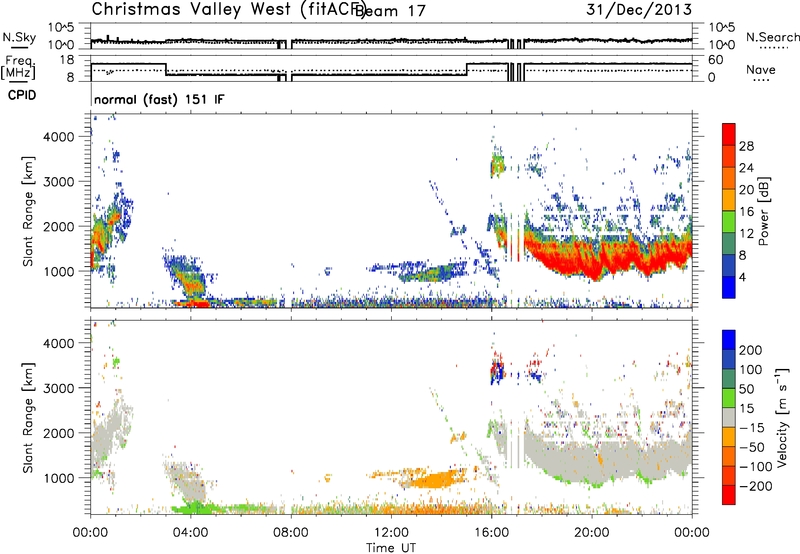This screenshot has height=554, width=800.
Task: Click the '08:00' time axis label
Action: point(291,533)
